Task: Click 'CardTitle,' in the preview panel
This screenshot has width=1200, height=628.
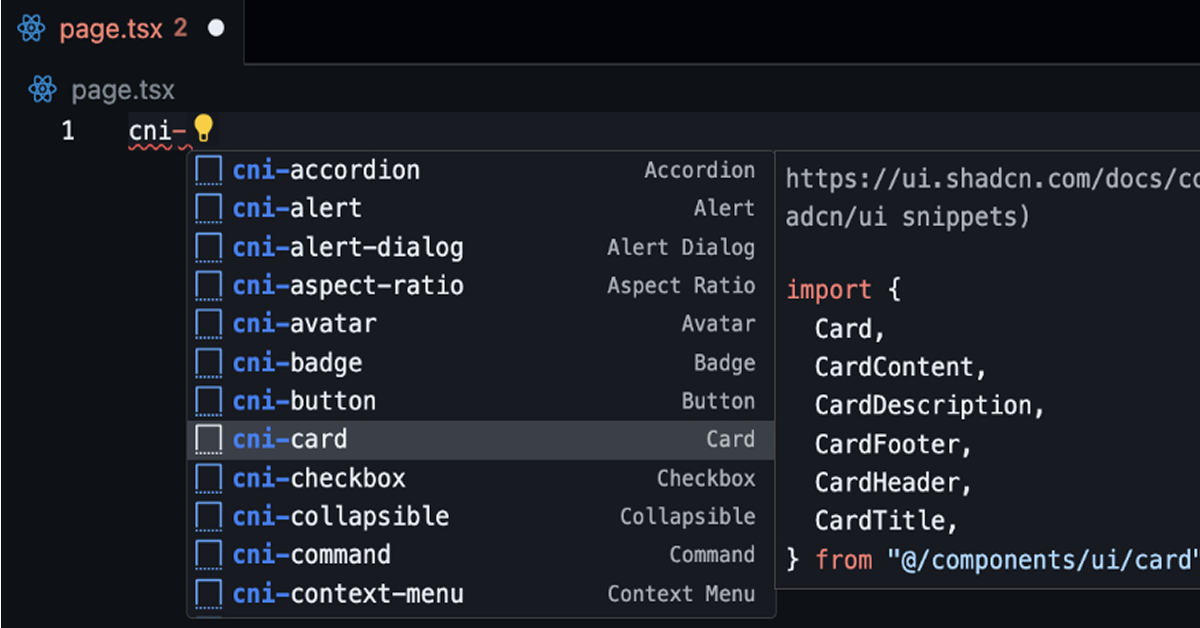Action: (887, 520)
